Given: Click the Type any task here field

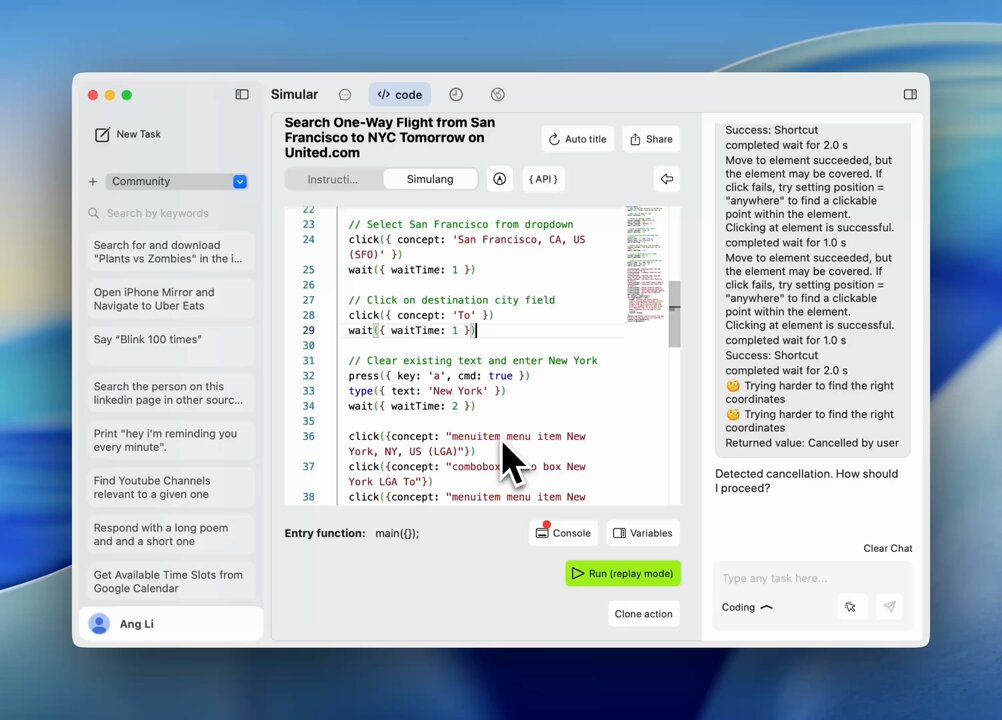Looking at the screenshot, I should 812,578.
